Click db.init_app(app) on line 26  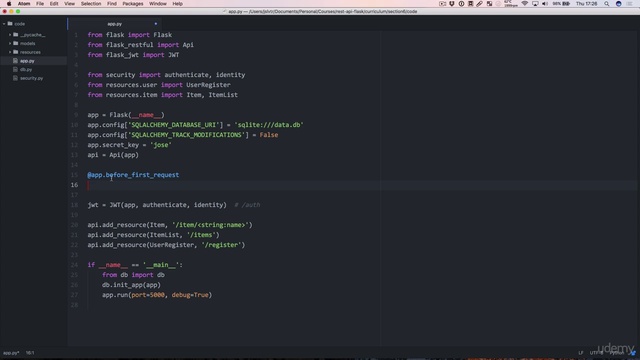tap(131, 285)
